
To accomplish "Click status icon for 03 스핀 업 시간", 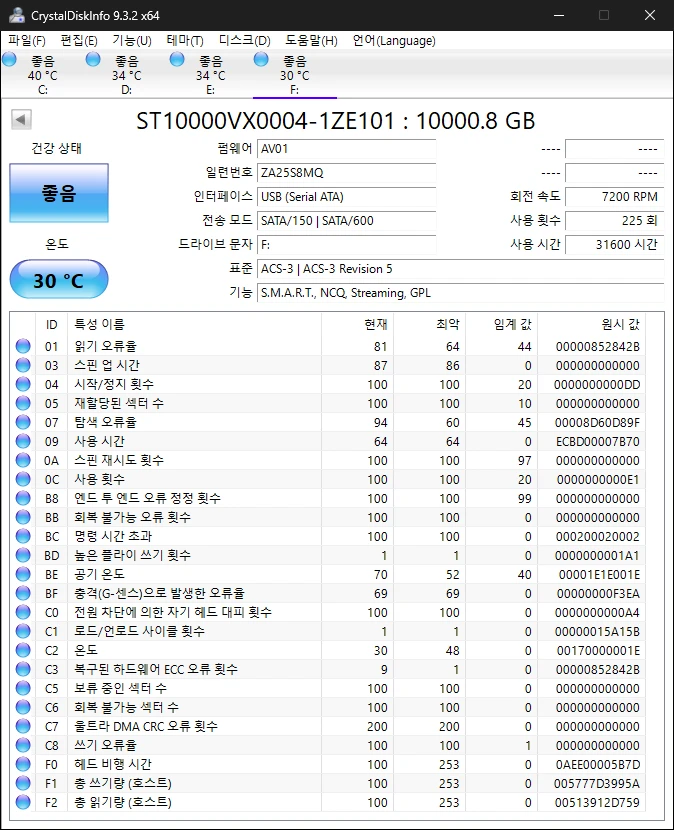I will click(x=23, y=365).
